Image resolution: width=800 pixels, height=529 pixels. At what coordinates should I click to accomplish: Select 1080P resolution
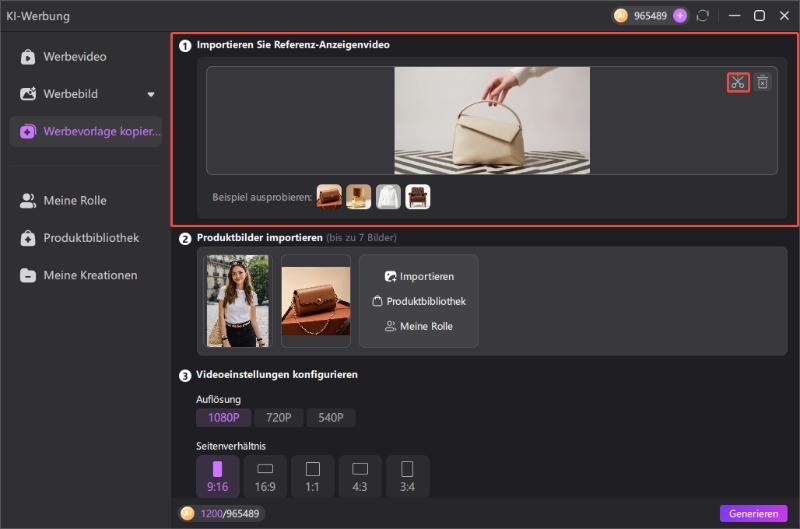point(223,418)
